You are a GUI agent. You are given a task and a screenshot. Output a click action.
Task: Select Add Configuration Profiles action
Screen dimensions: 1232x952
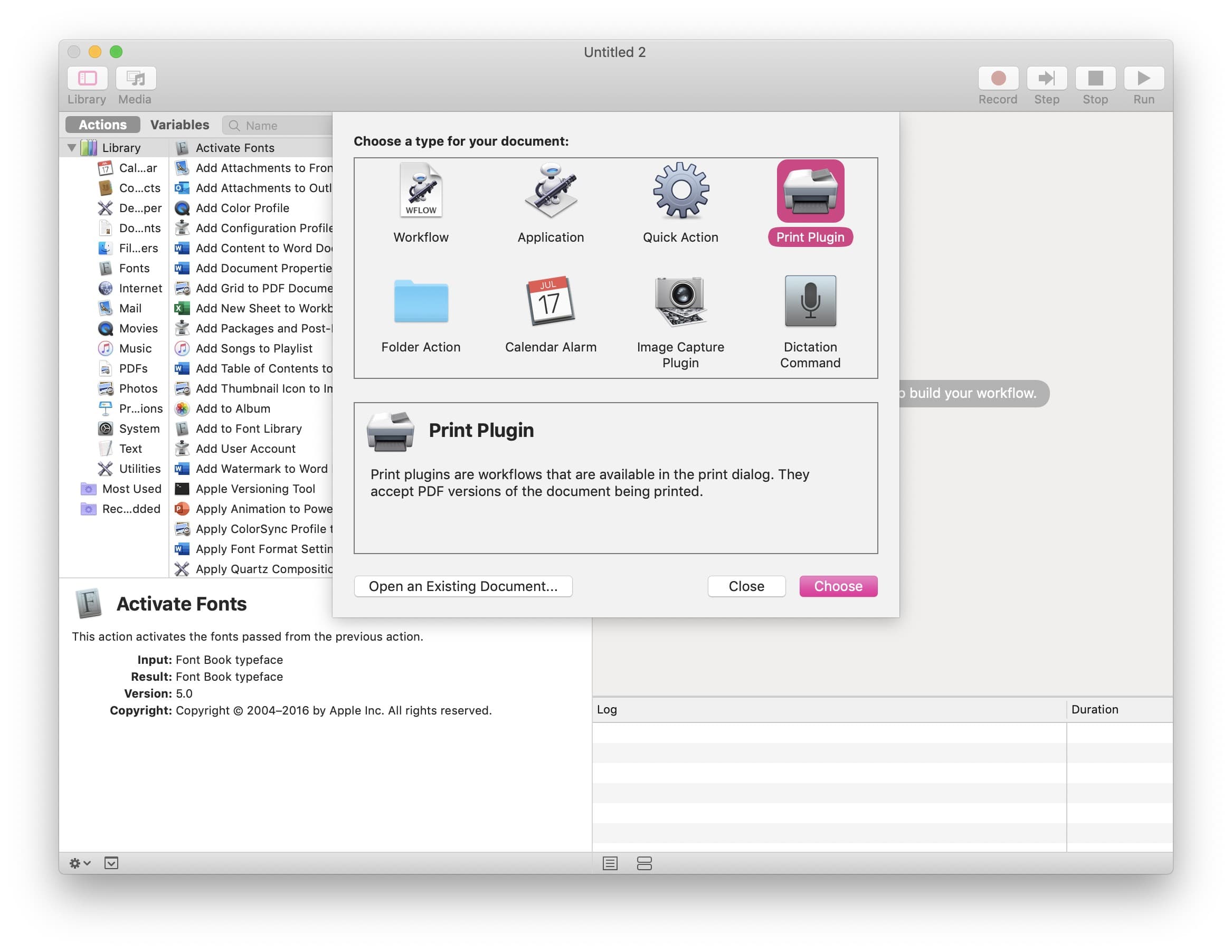point(252,228)
